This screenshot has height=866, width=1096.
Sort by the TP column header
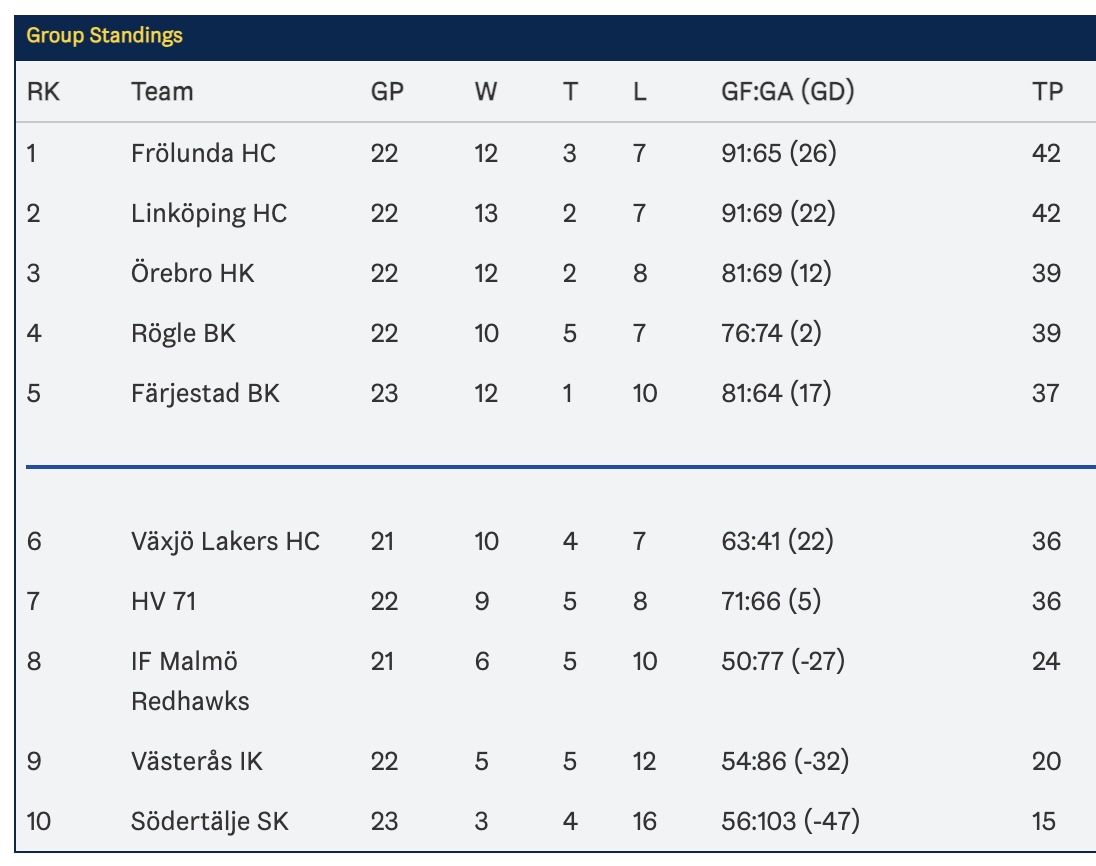coord(1048,92)
